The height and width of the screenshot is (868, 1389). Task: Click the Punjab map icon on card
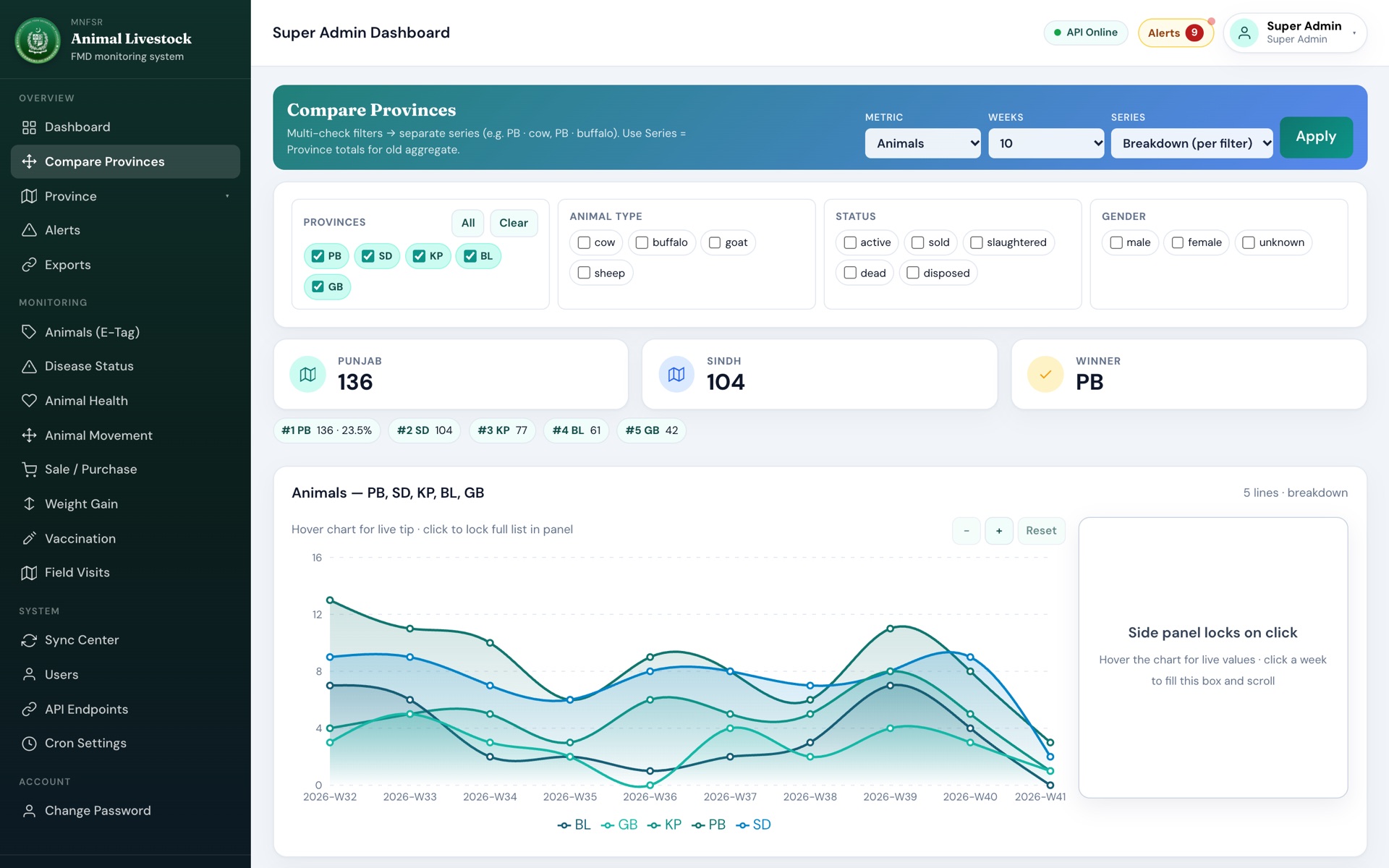307,374
